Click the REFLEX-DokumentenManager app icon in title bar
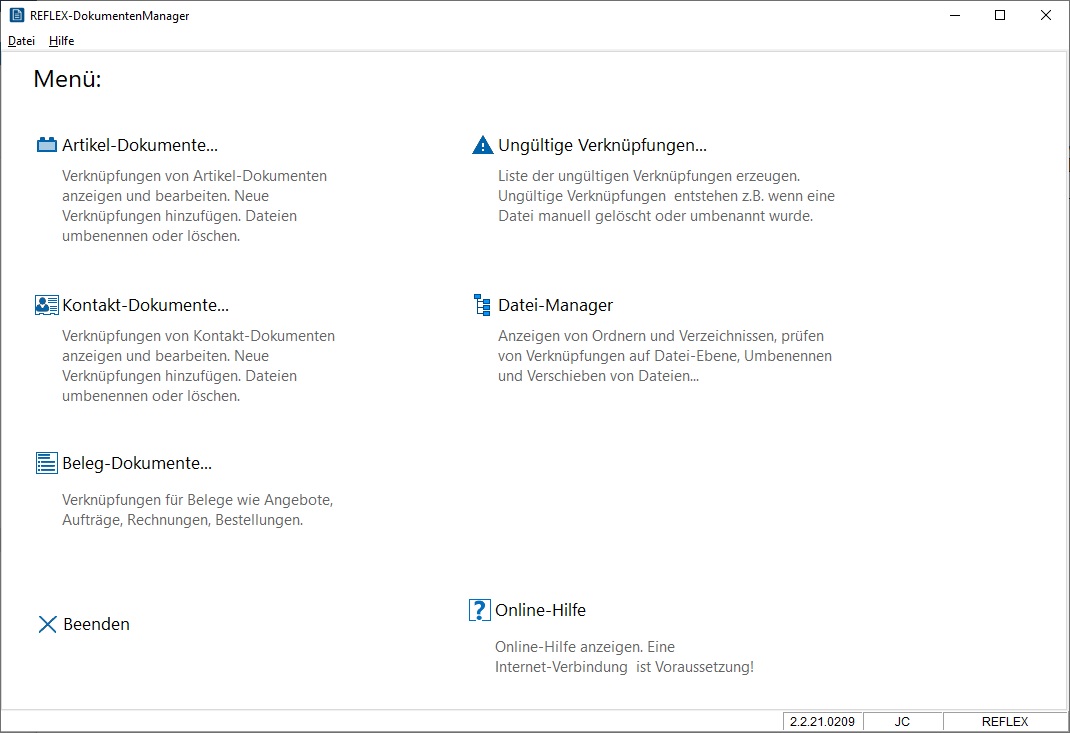 16,15
